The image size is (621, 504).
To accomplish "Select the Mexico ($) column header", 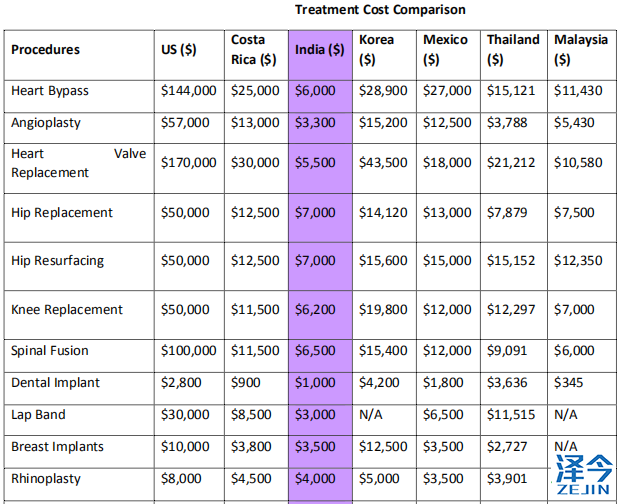I will click(445, 50).
